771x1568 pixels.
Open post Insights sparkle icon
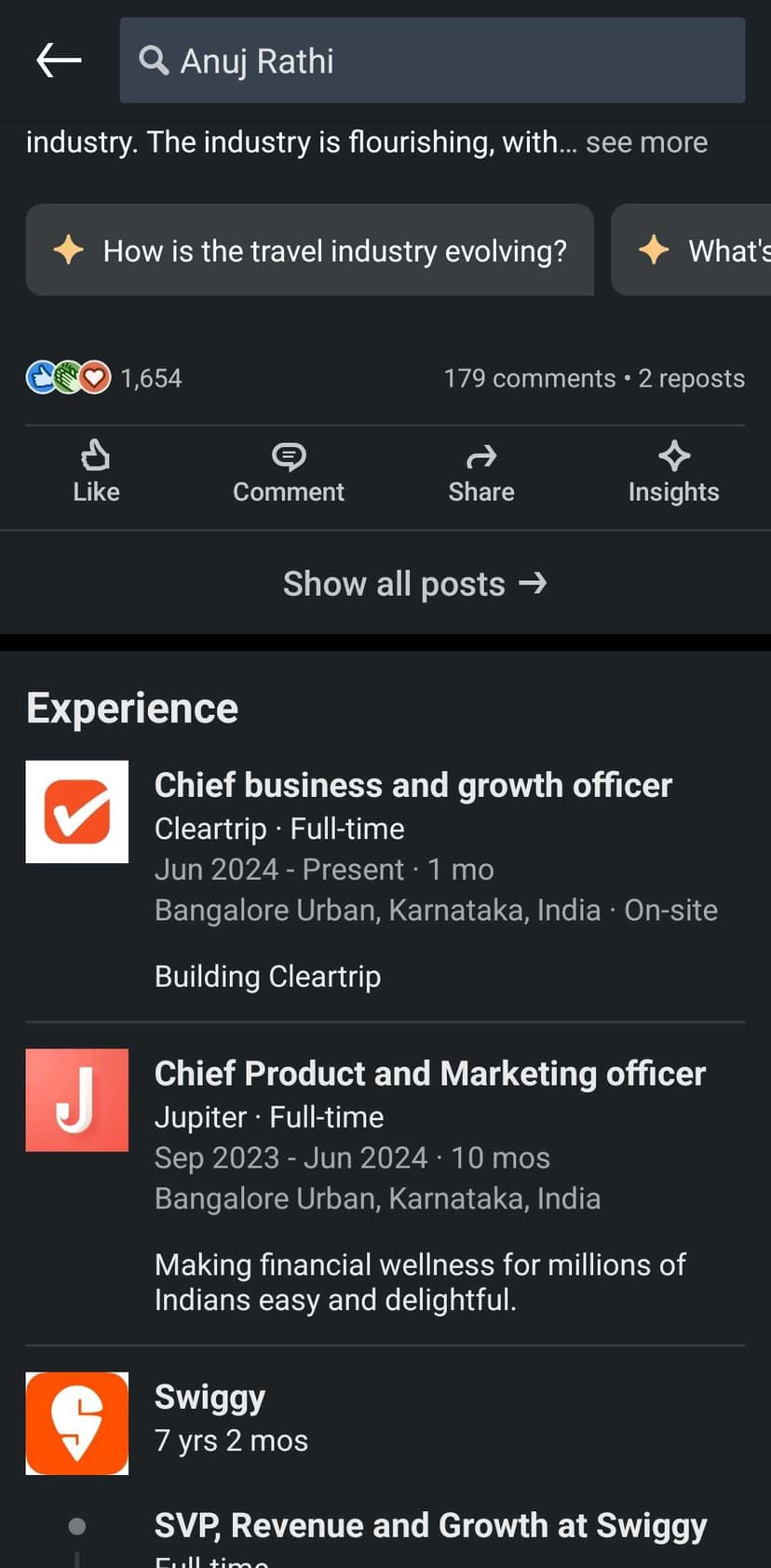coord(673,471)
